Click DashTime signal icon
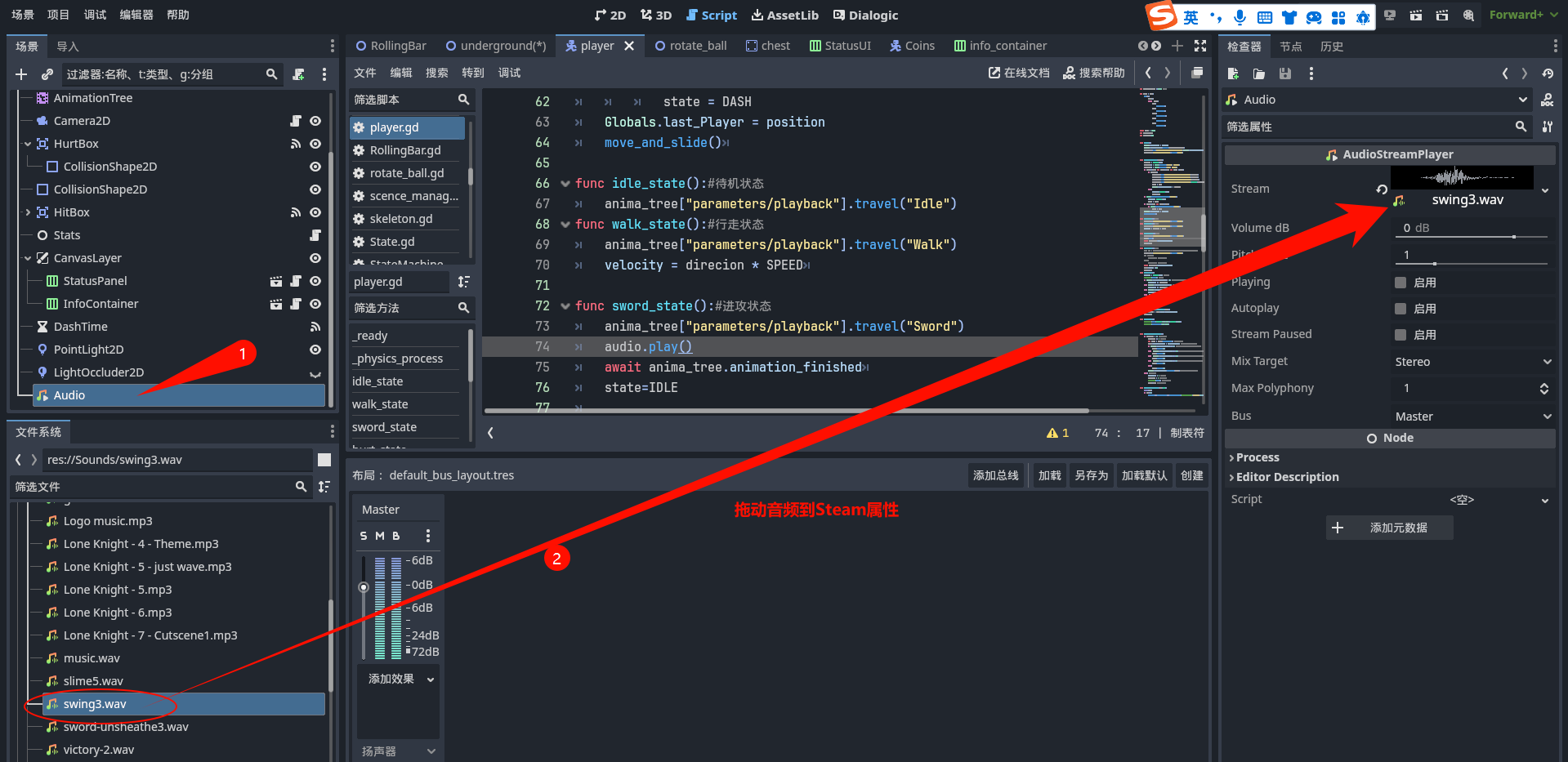Image resolution: width=1568 pixels, height=762 pixels. point(315,327)
